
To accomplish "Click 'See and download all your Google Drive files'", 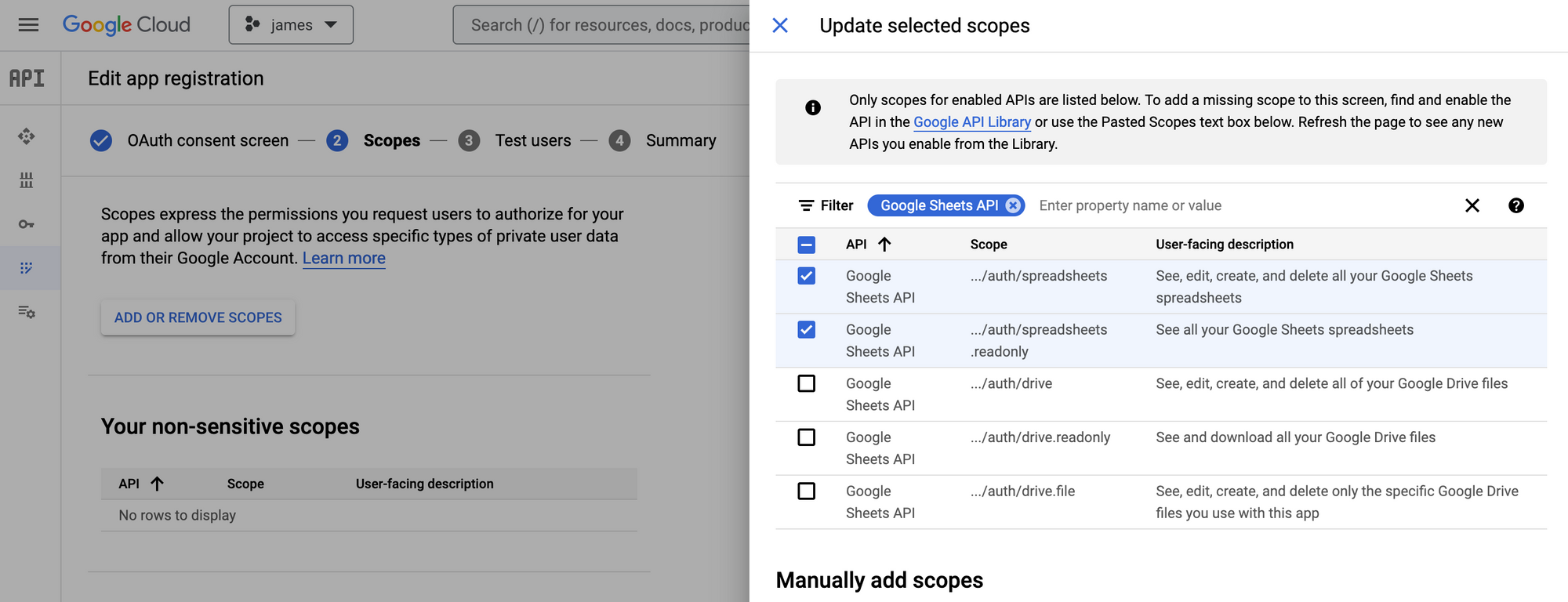I will 1295,437.
